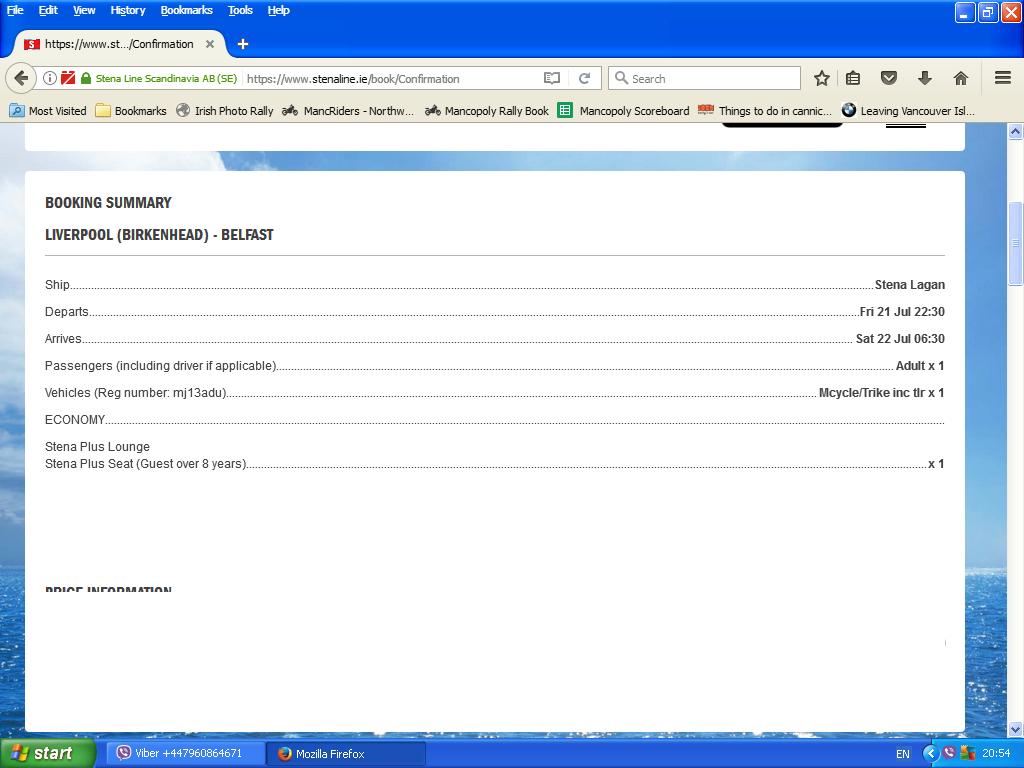Click arrival time Sat 22 Jul 06:30

(x=900, y=339)
